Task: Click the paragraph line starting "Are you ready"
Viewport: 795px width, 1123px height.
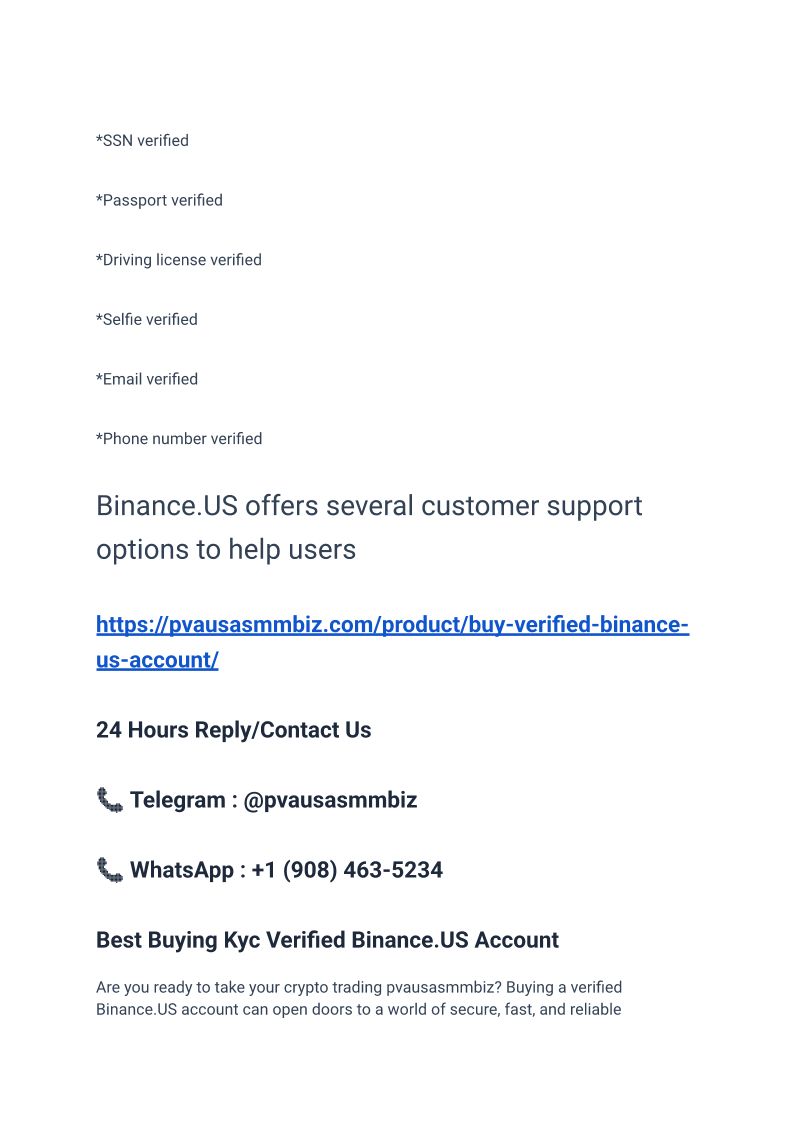Action: (x=359, y=988)
